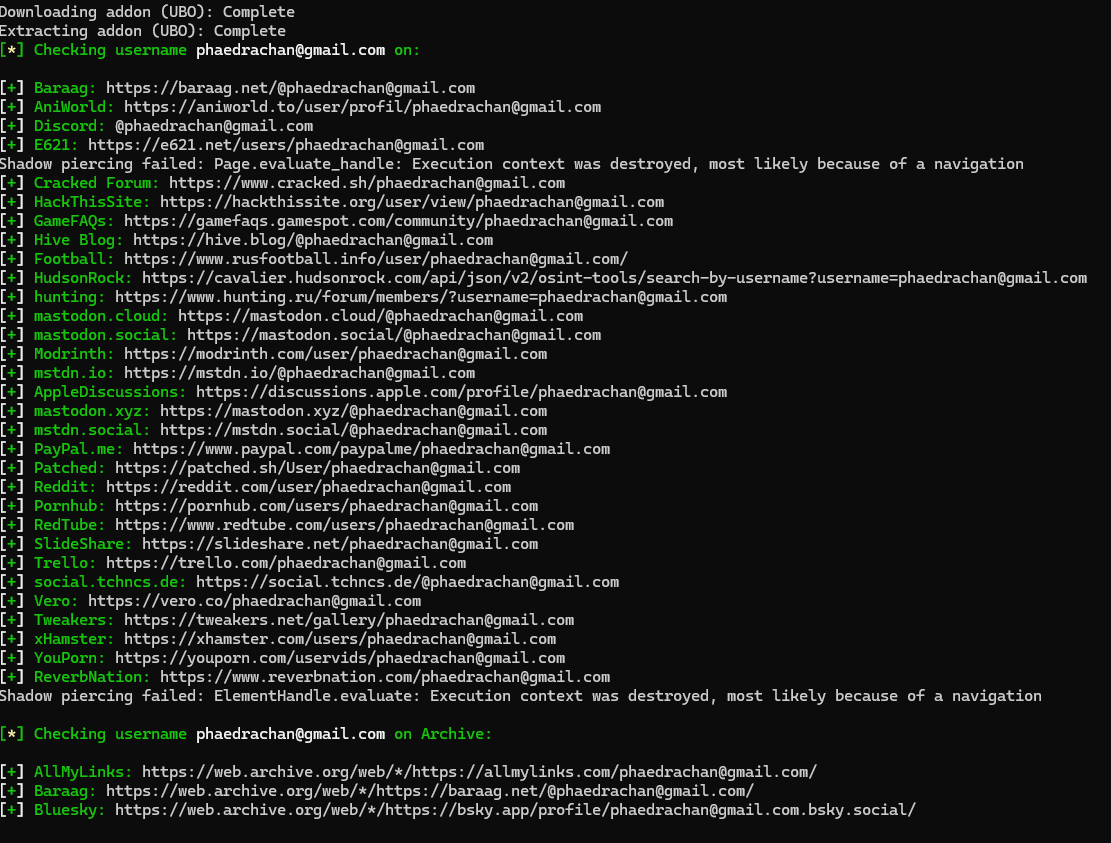Viewport: 1111px width, 843px height.
Task: Click the green 'Modrinth:' label
Action: click(74, 354)
